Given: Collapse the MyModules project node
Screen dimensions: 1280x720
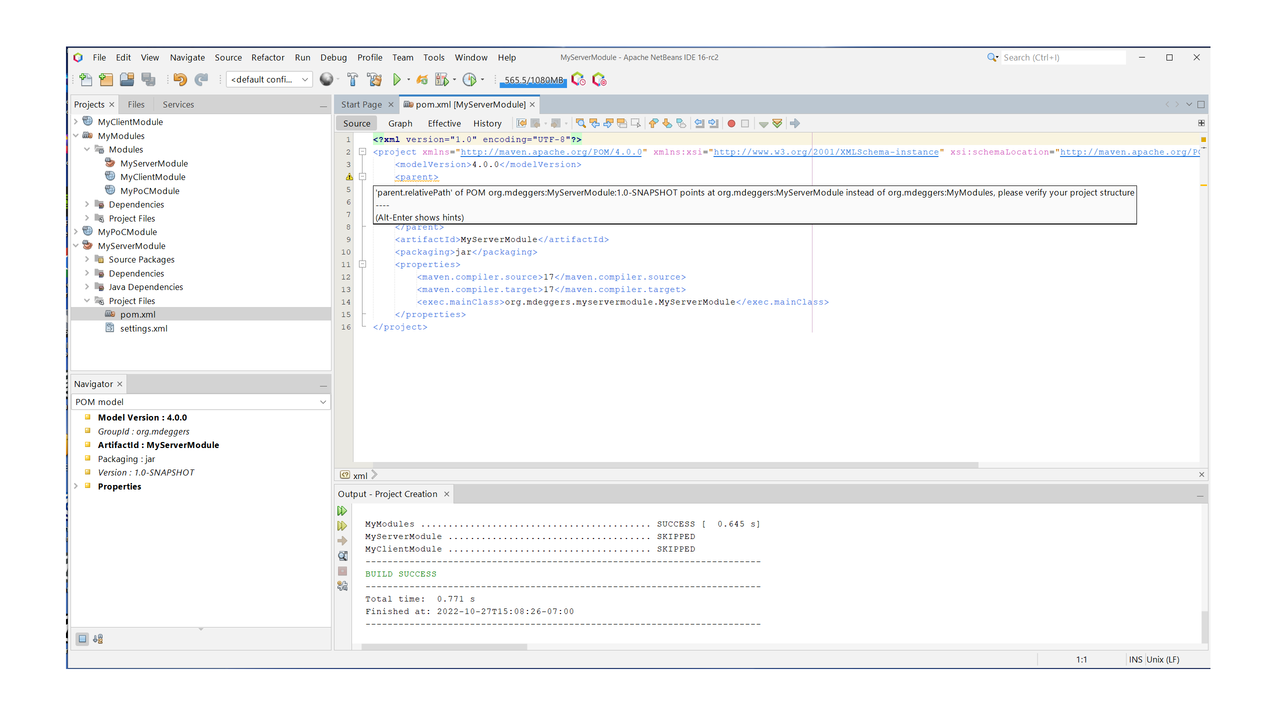Looking at the screenshot, I should tap(76, 136).
